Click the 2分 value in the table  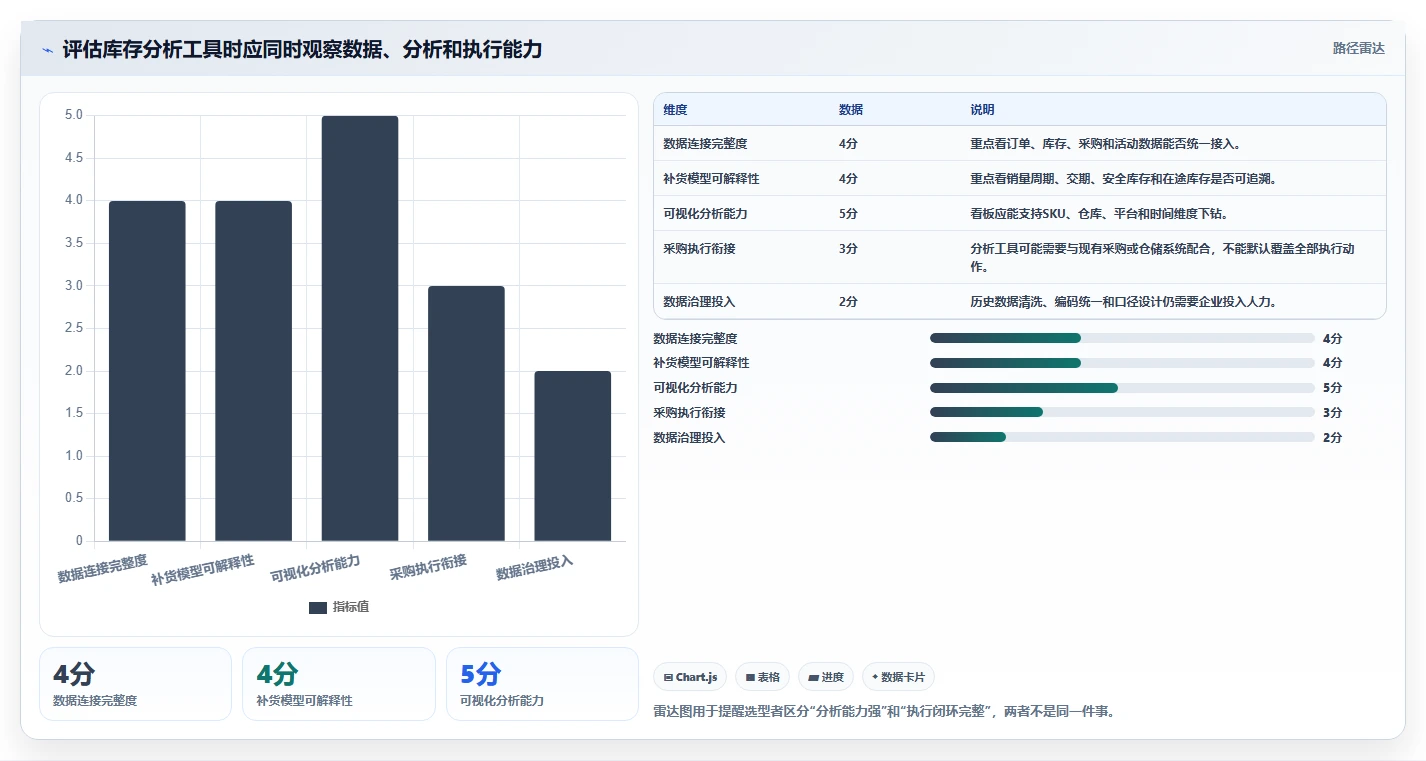point(848,301)
